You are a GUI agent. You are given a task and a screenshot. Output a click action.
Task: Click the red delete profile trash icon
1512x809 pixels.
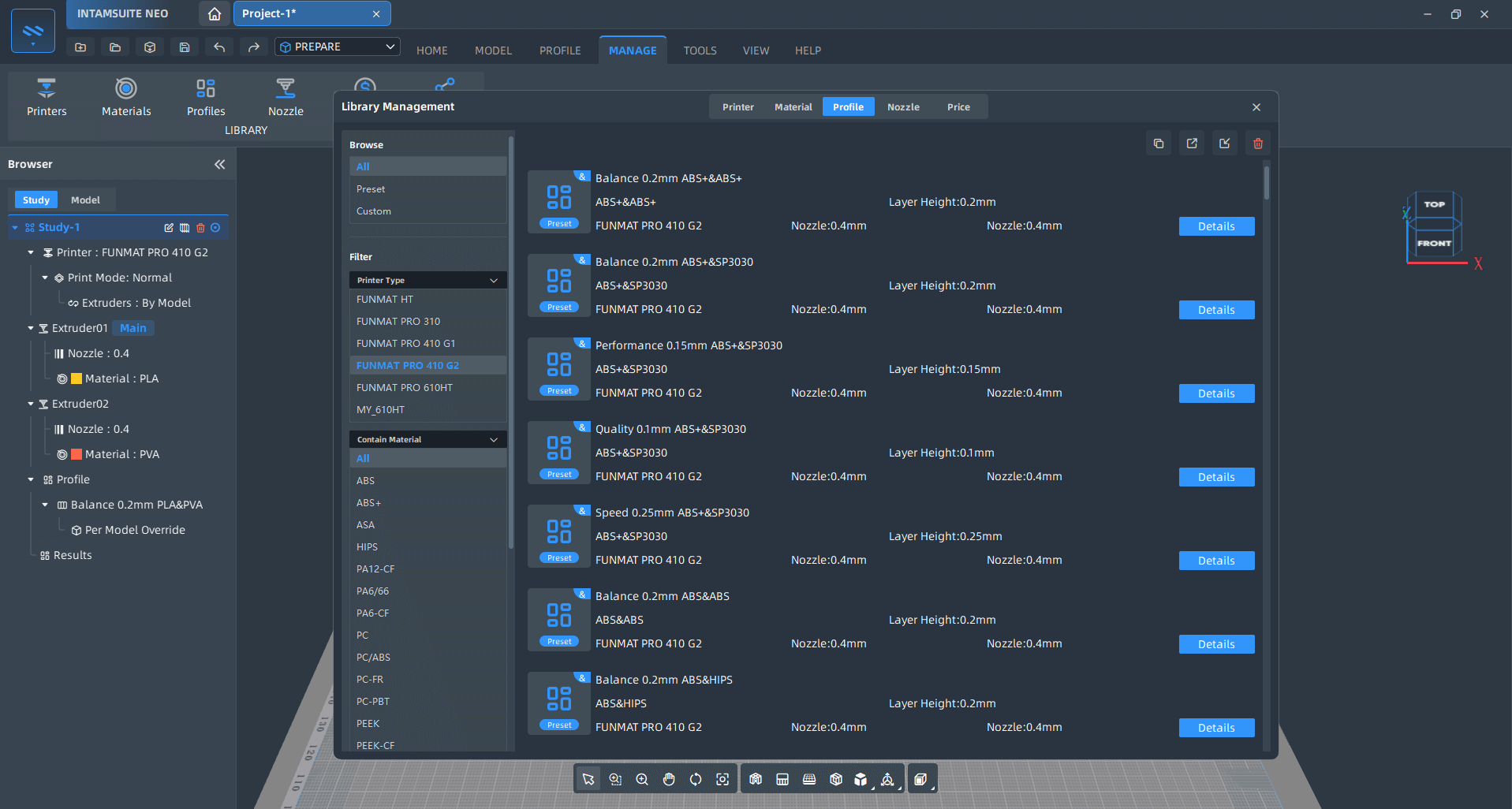[1258, 144]
